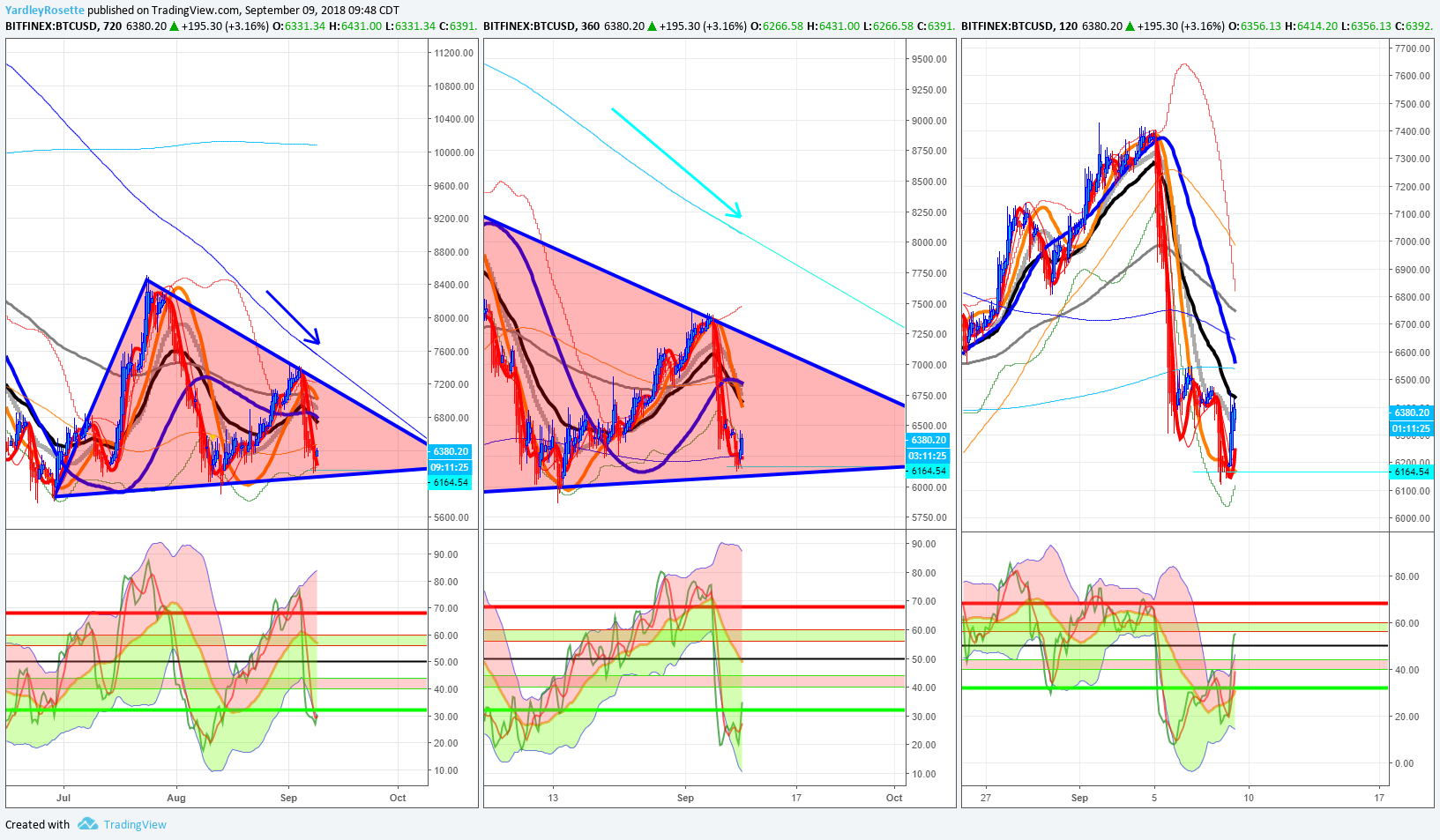Image resolution: width=1440 pixels, height=840 pixels.
Task: Click the 13 date label on the 360 time axis
Action: [553, 798]
